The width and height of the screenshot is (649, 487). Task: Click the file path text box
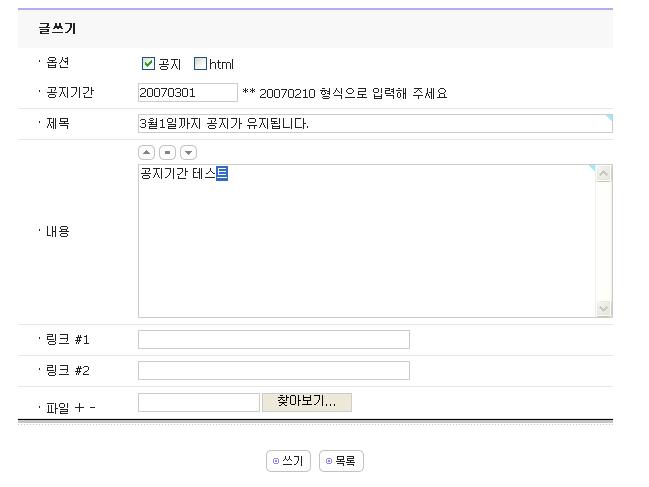pos(198,402)
